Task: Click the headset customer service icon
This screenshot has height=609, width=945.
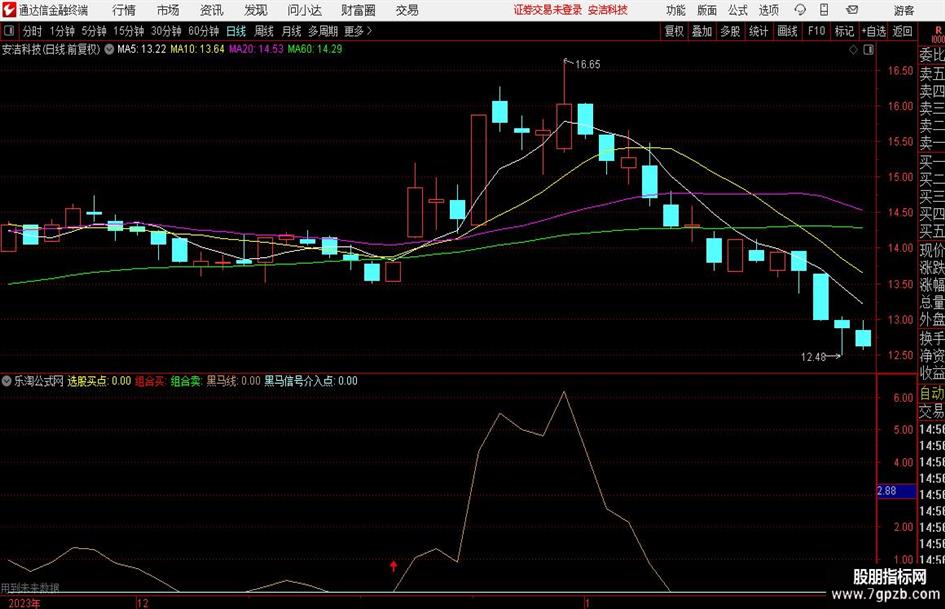Action: [x=800, y=10]
